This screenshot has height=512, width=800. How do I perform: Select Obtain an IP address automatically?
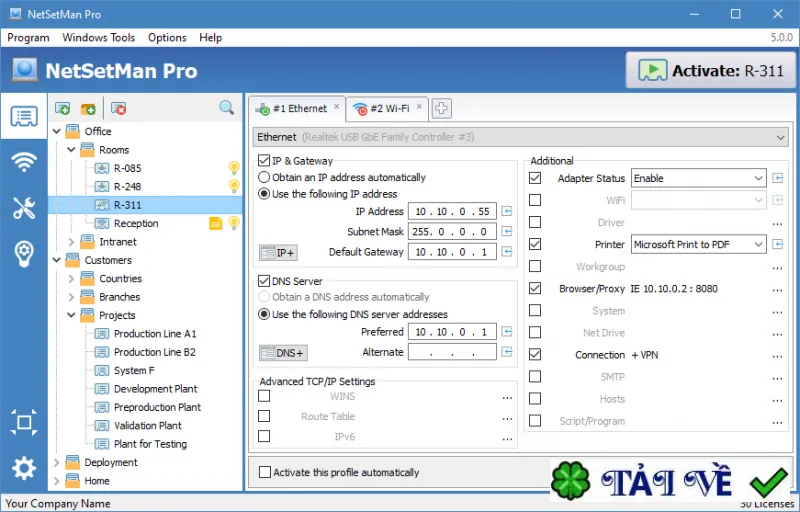[x=264, y=177]
